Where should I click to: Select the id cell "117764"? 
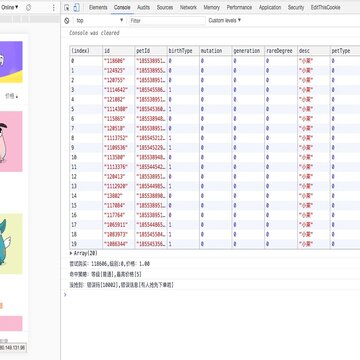(x=119, y=215)
